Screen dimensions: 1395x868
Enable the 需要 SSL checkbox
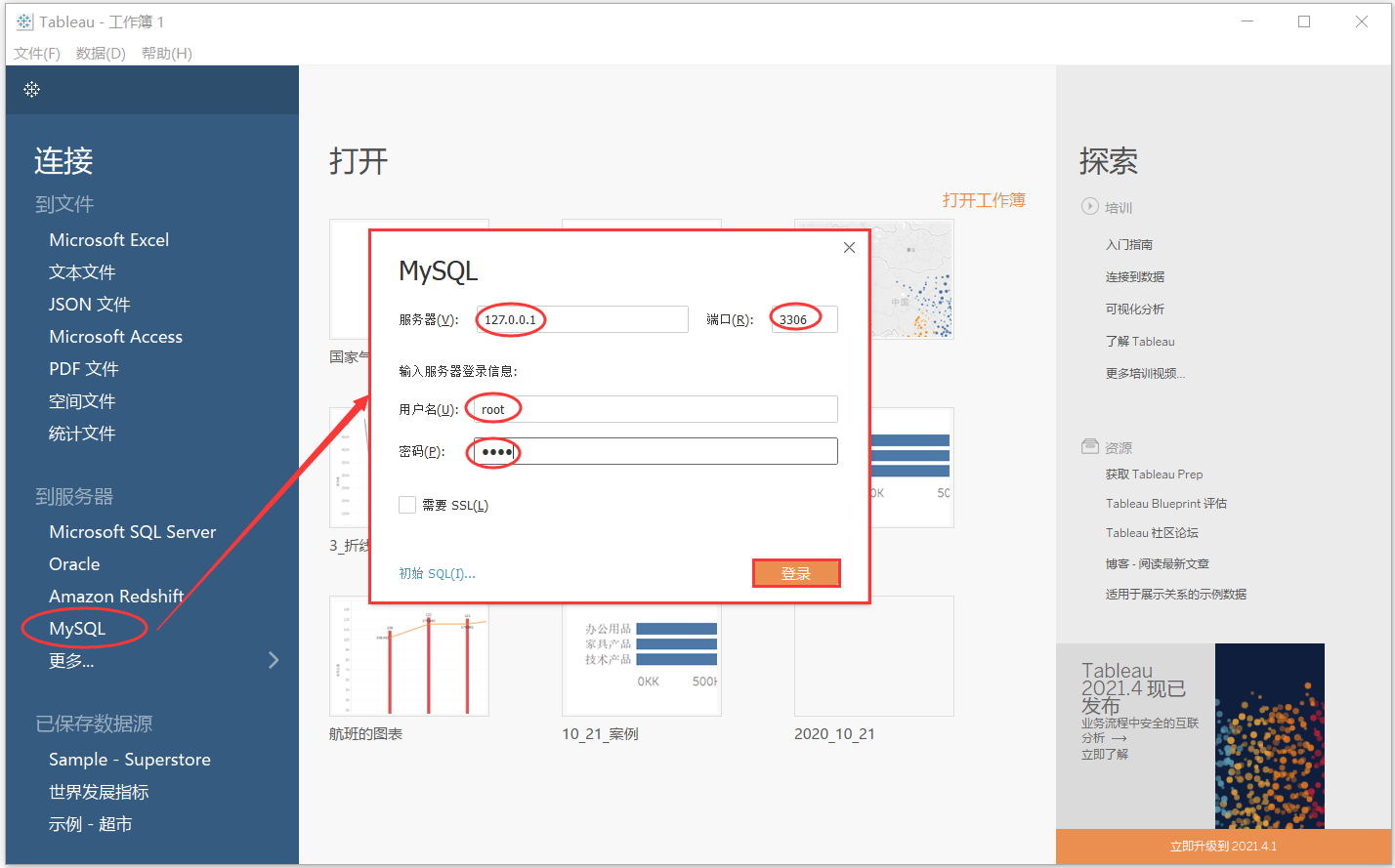(x=407, y=505)
